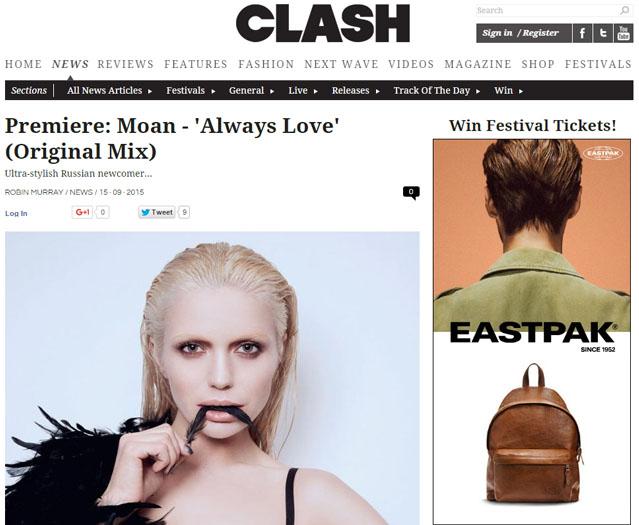Click the Robin Murray author link
This screenshot has height=525, width=639.
tap(34, 192)
